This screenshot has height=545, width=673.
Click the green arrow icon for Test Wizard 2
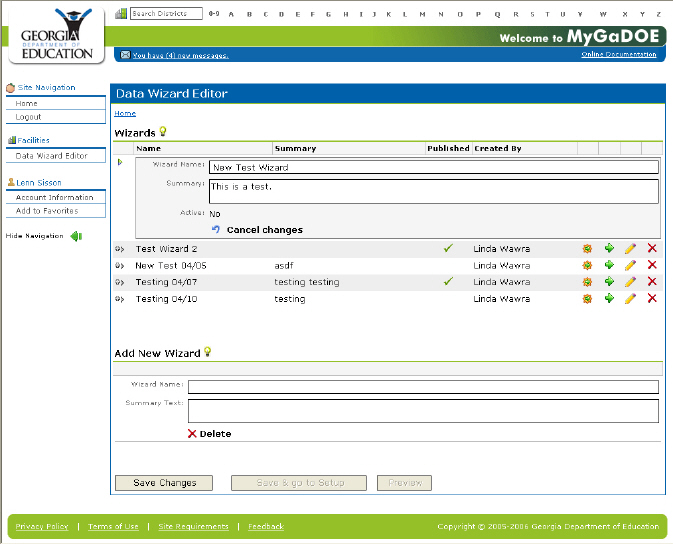click(609, 248)
